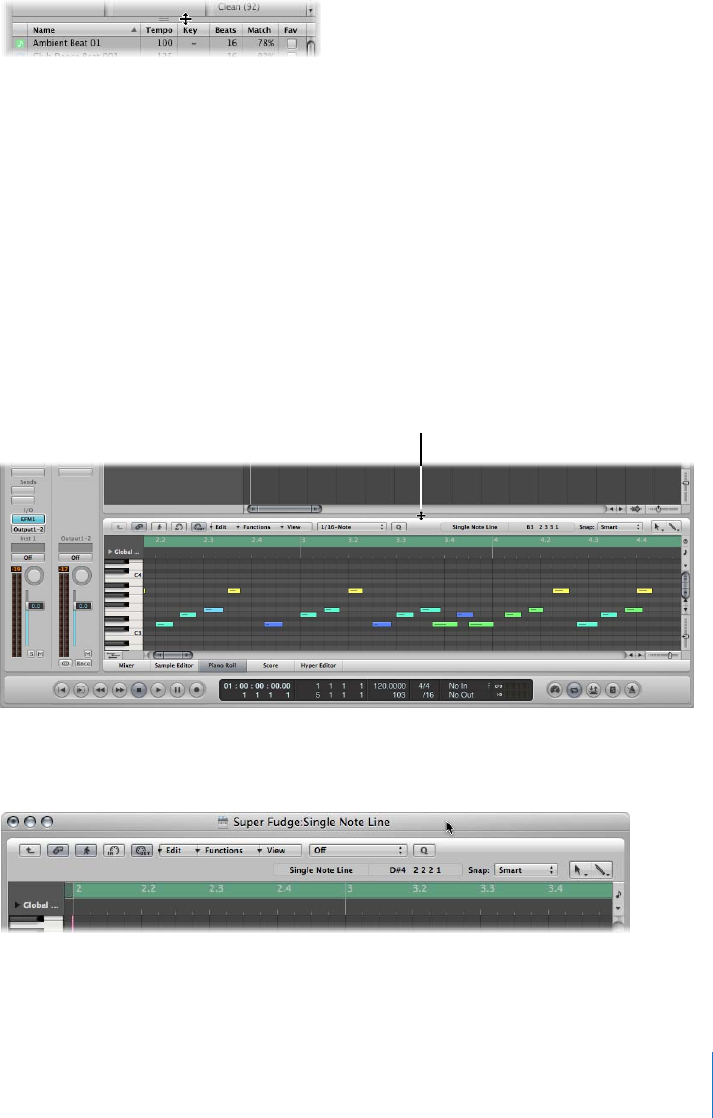Toggle MIDI In button in Super Fudge window
713x1118 pixels.
tap(114, 850)
